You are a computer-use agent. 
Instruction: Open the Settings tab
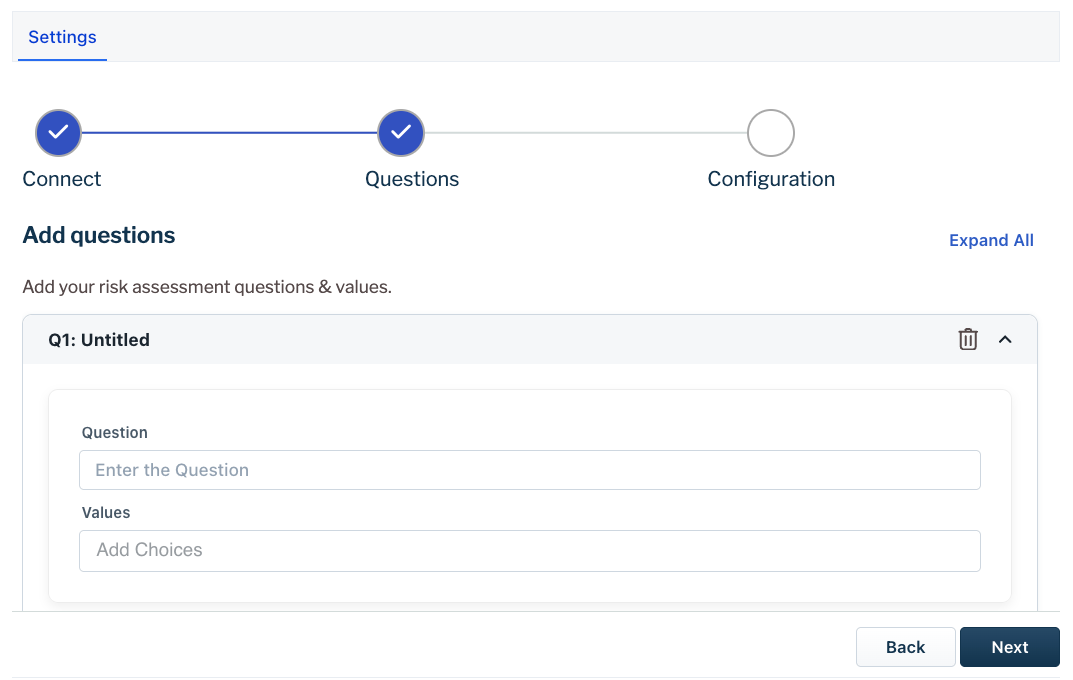62,37
